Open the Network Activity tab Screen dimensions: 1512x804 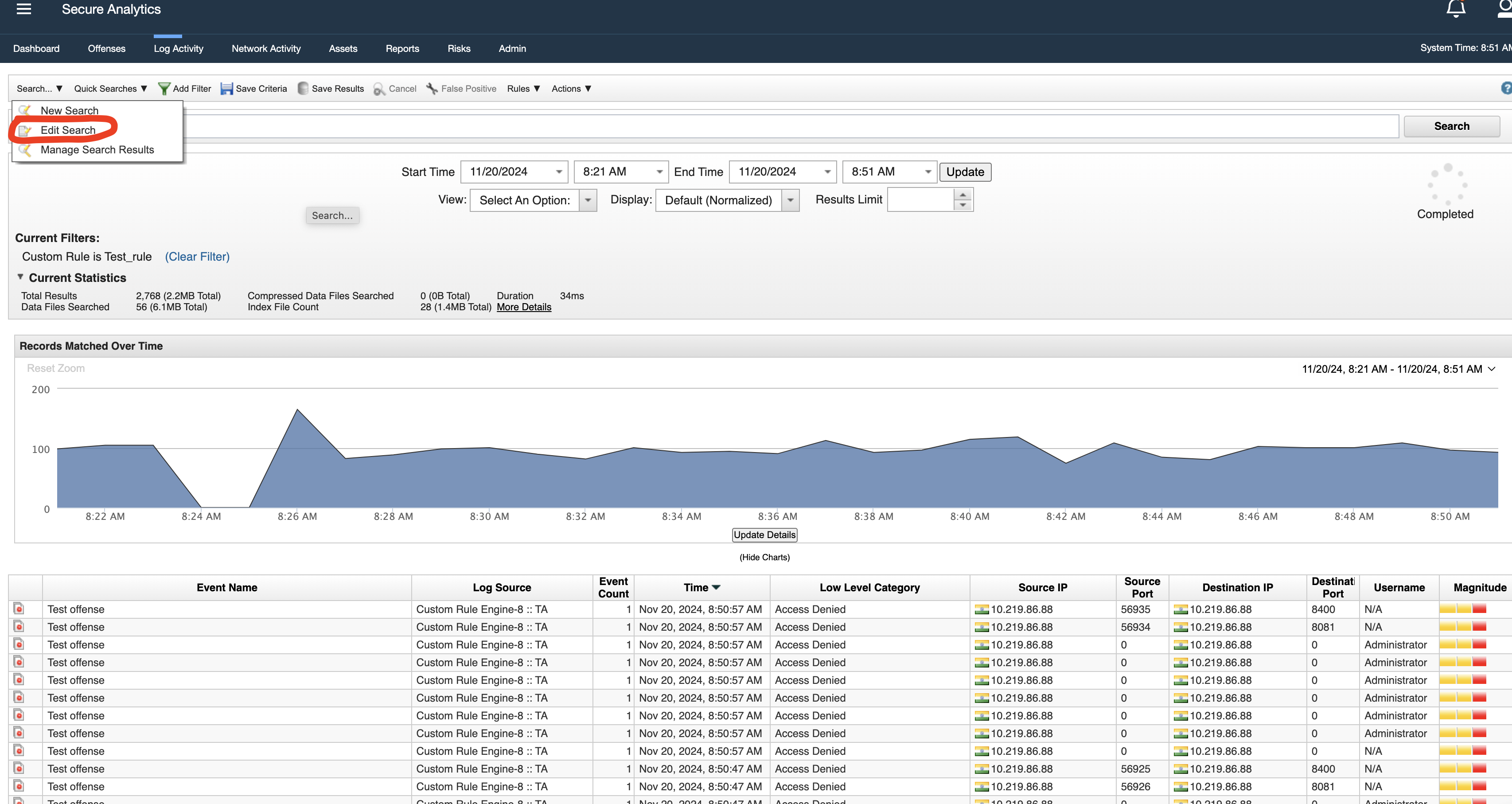pyautogui.click(x=266, y=49)
